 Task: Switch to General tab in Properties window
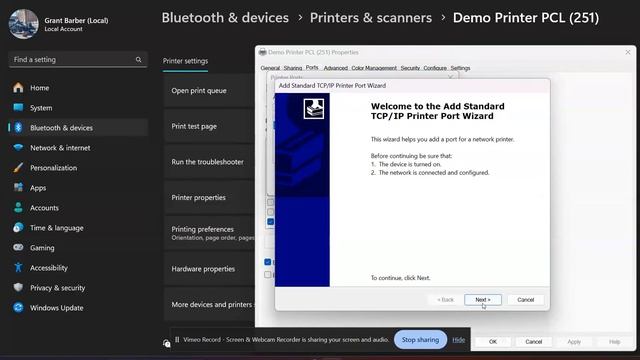coord(270,68)
